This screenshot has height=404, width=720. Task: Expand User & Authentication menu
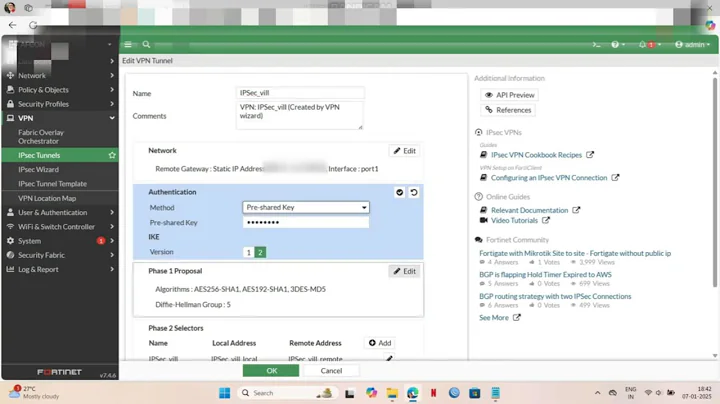[x=60, y=213]
